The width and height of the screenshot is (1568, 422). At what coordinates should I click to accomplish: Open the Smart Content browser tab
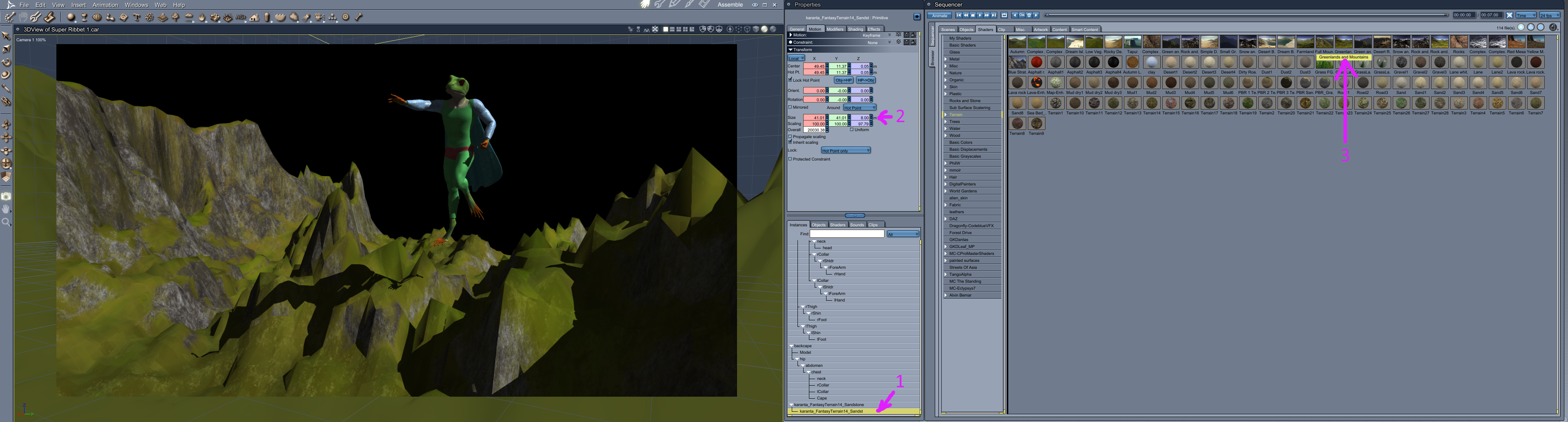pos(1085,29)
